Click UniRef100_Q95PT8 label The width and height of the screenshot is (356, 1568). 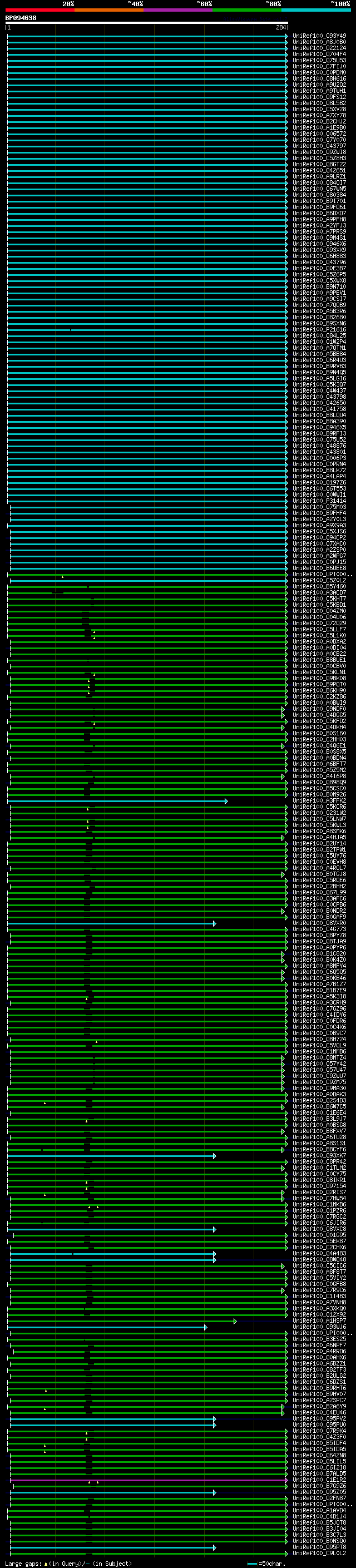tap(319, 1548)
